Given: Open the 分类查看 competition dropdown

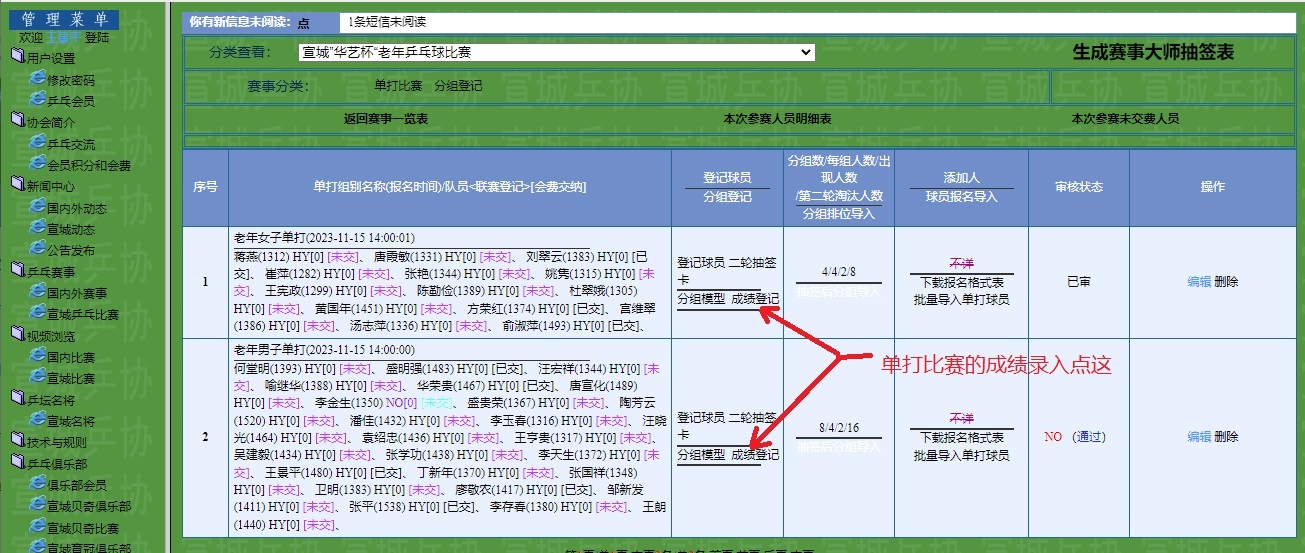Looking at the screenshot, I should [557, 53].
